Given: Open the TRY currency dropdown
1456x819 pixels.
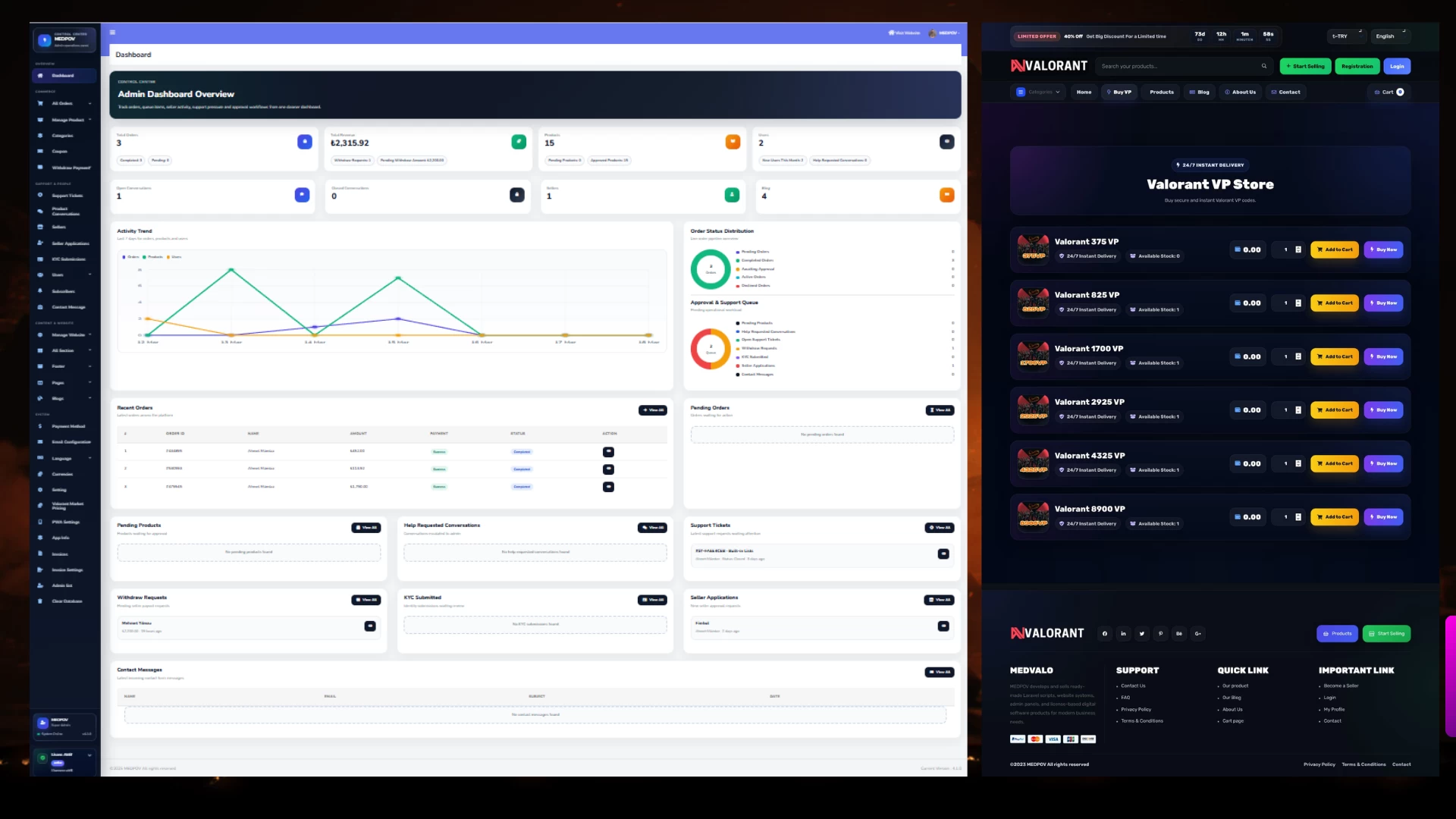Looking at the screenshot, I should pos(1345,36).
